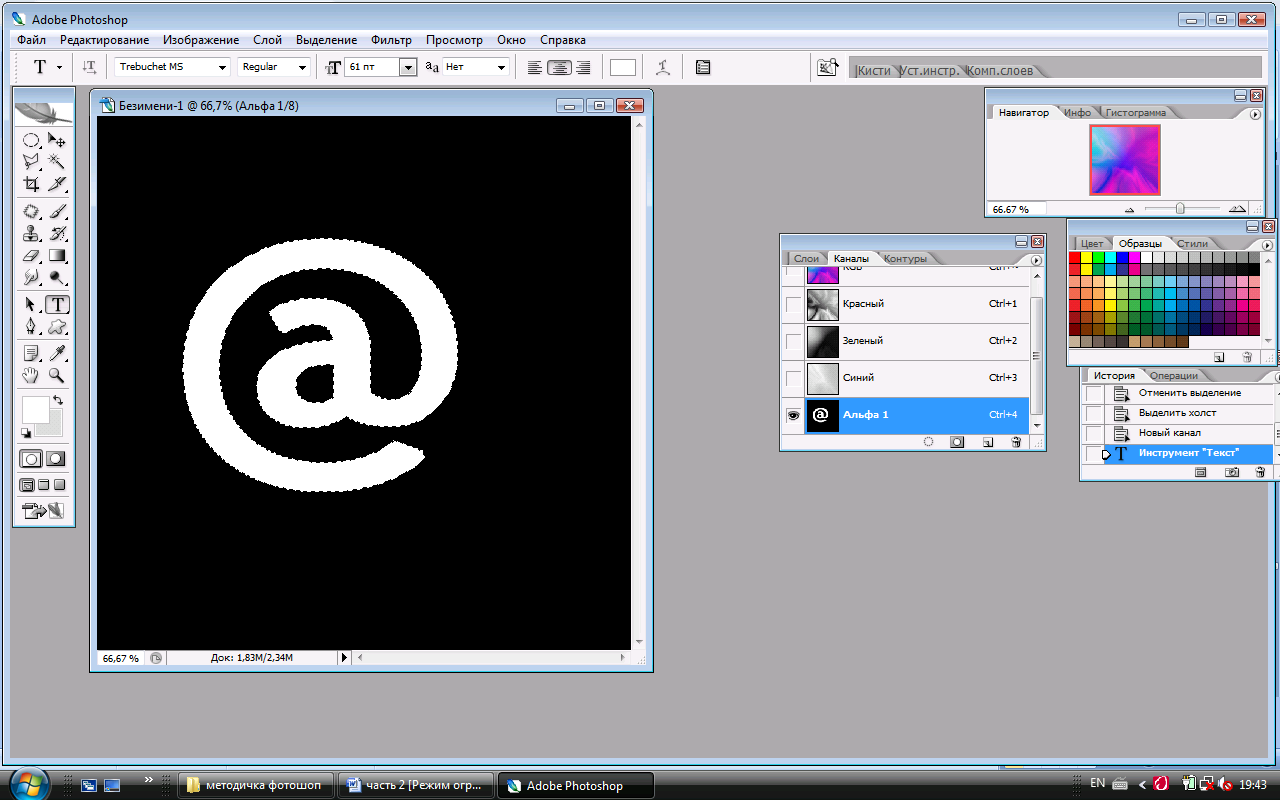The height and width of the screenshot is (800, 1280).
Task: Create new snapshot in History panel
Action: point(1232,472)
